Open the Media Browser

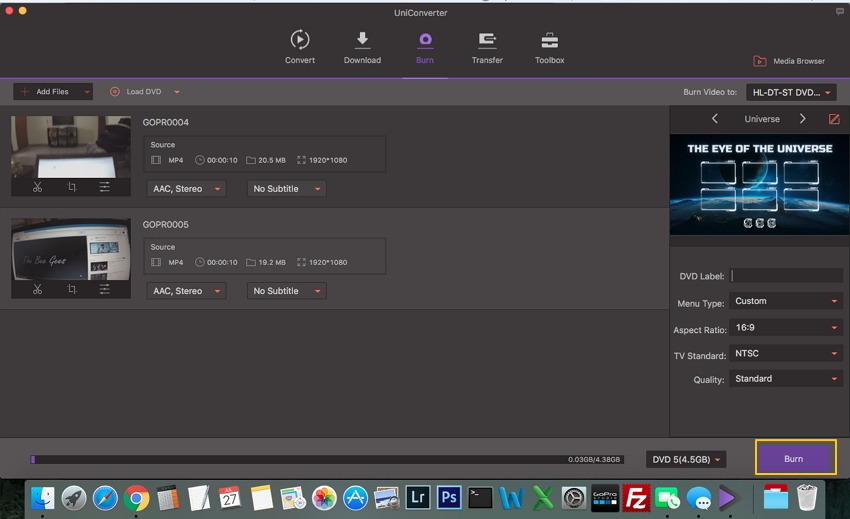click(x=789, y=61)
